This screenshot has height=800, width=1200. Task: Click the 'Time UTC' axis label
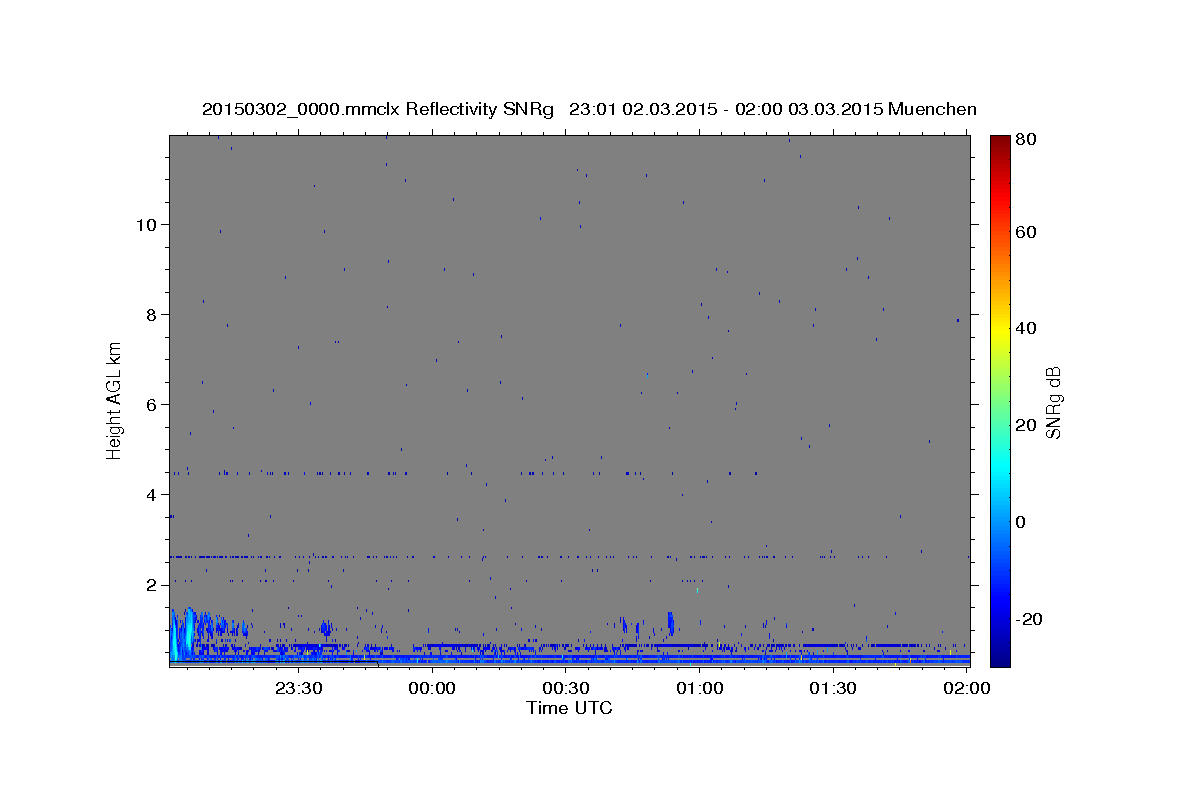(x=569, y=708)
